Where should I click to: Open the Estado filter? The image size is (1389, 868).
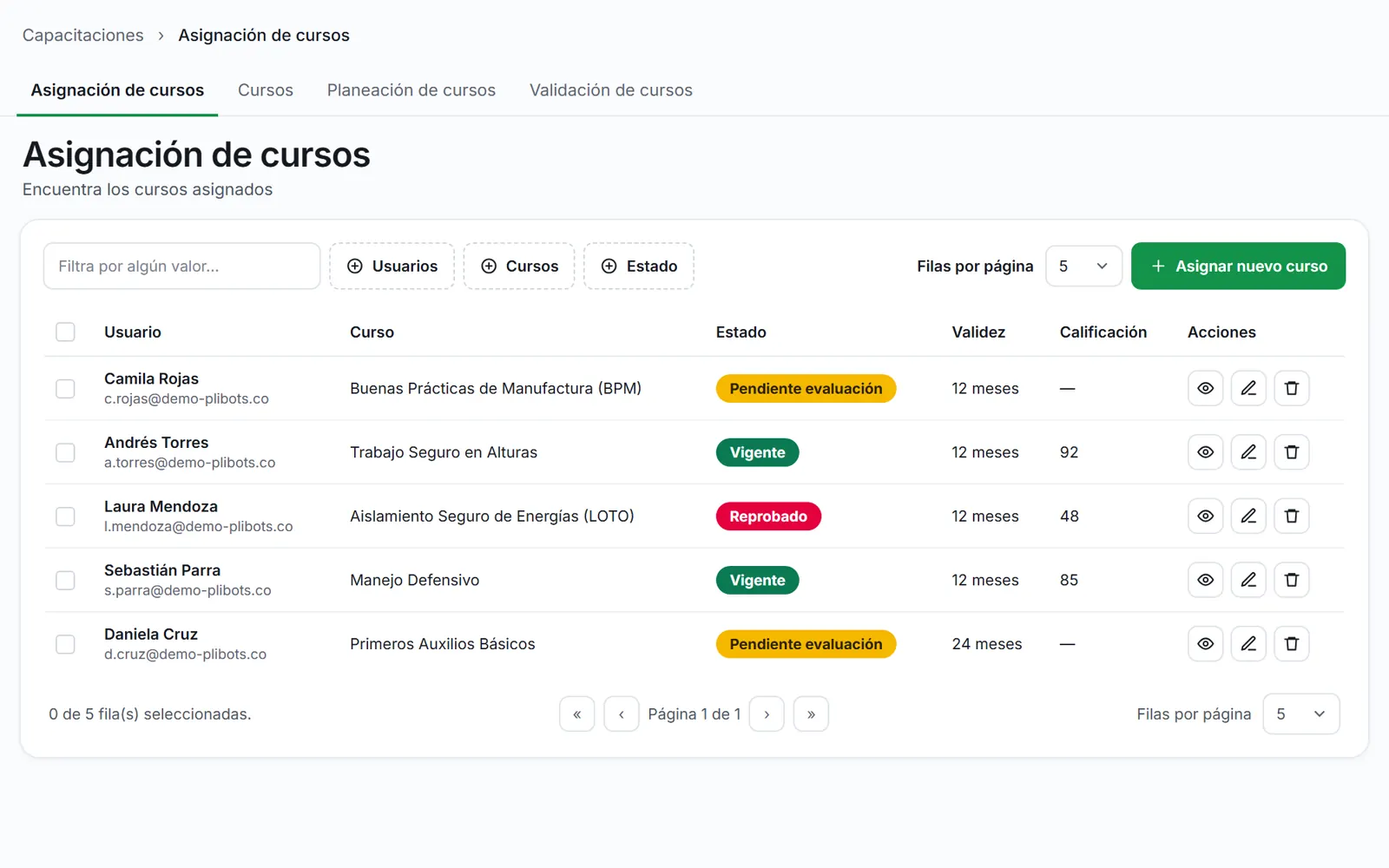(639, 266)
